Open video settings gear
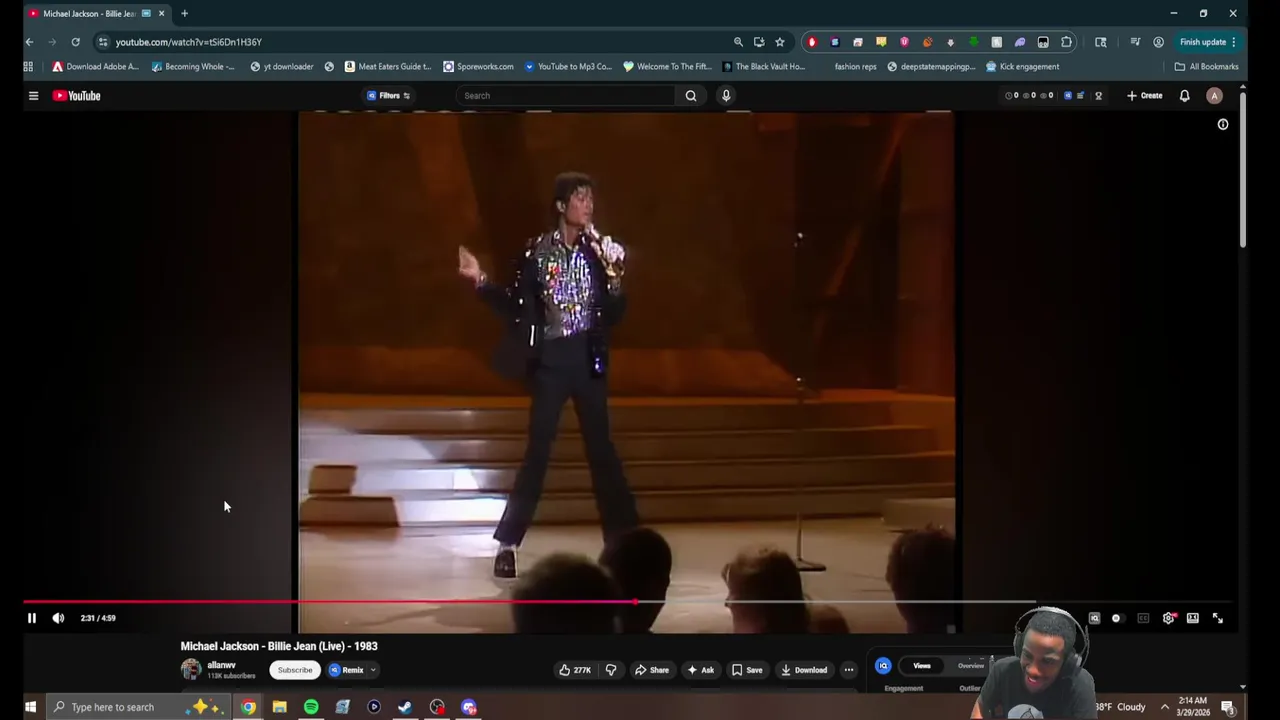 (1168, 618)
